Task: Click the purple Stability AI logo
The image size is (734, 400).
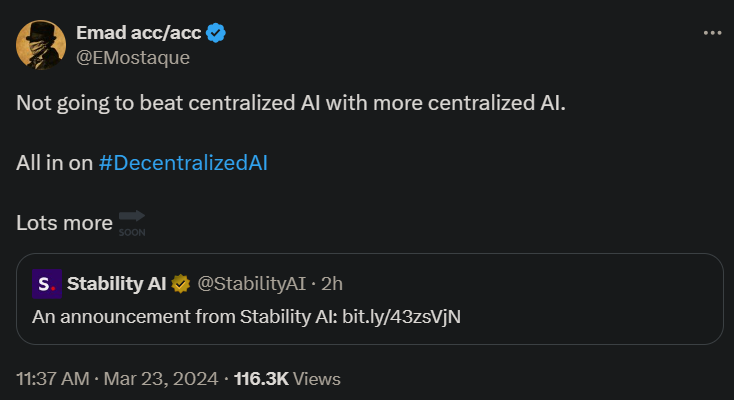Action: pos(47,284)
